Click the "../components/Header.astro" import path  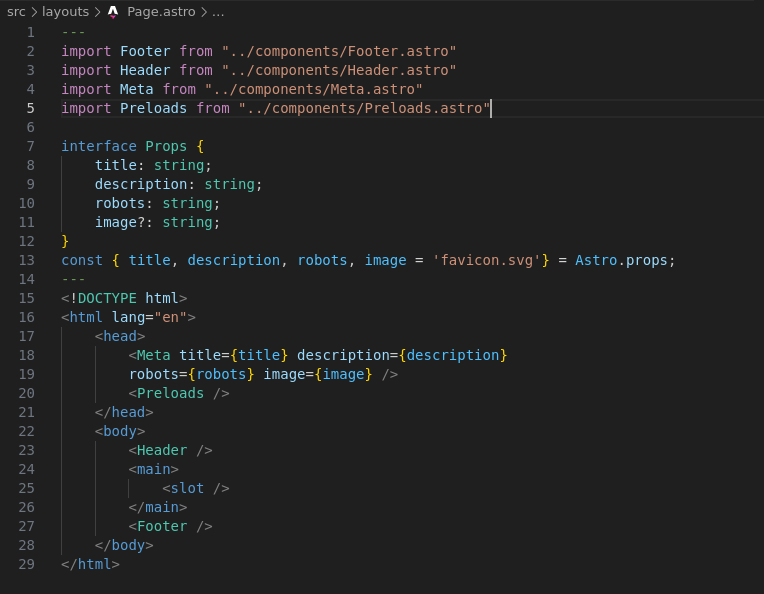pyautogui.click(x=339, y=70)
